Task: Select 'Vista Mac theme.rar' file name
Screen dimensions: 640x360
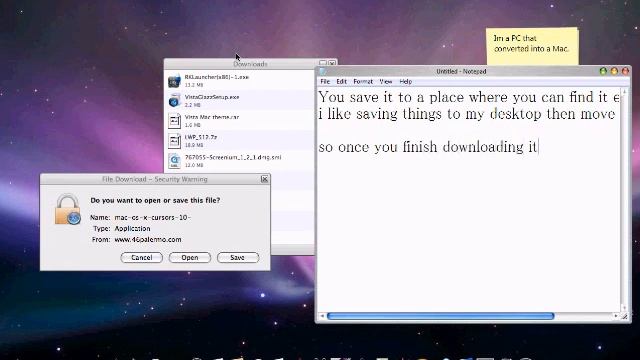Action: tap(211, 117)
